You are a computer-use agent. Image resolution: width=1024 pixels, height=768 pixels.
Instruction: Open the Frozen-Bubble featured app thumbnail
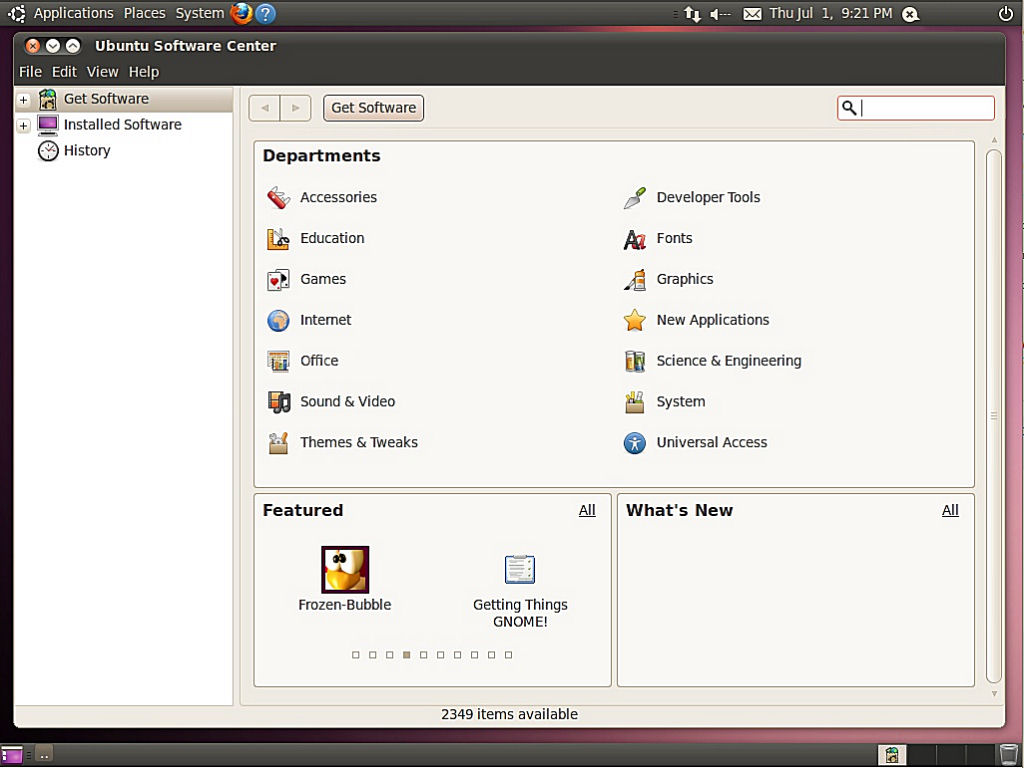click(x=345, y=569)
